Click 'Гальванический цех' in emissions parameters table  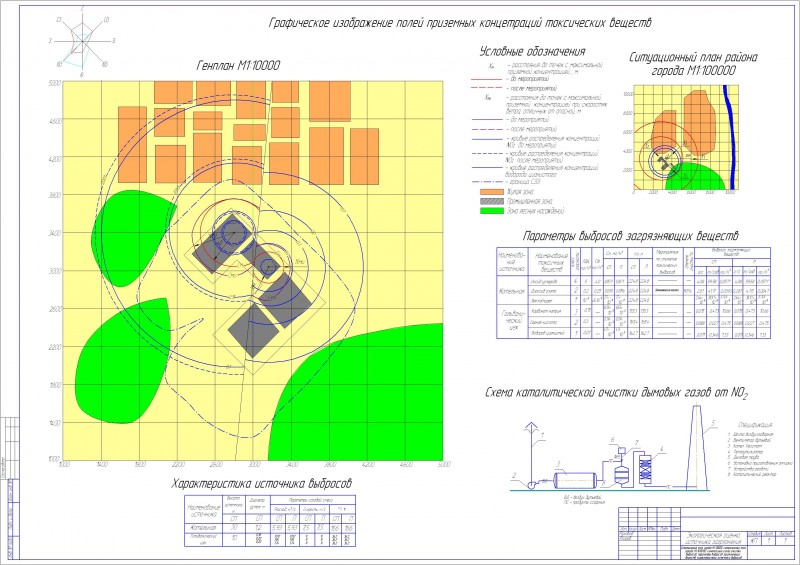(513, 322)
